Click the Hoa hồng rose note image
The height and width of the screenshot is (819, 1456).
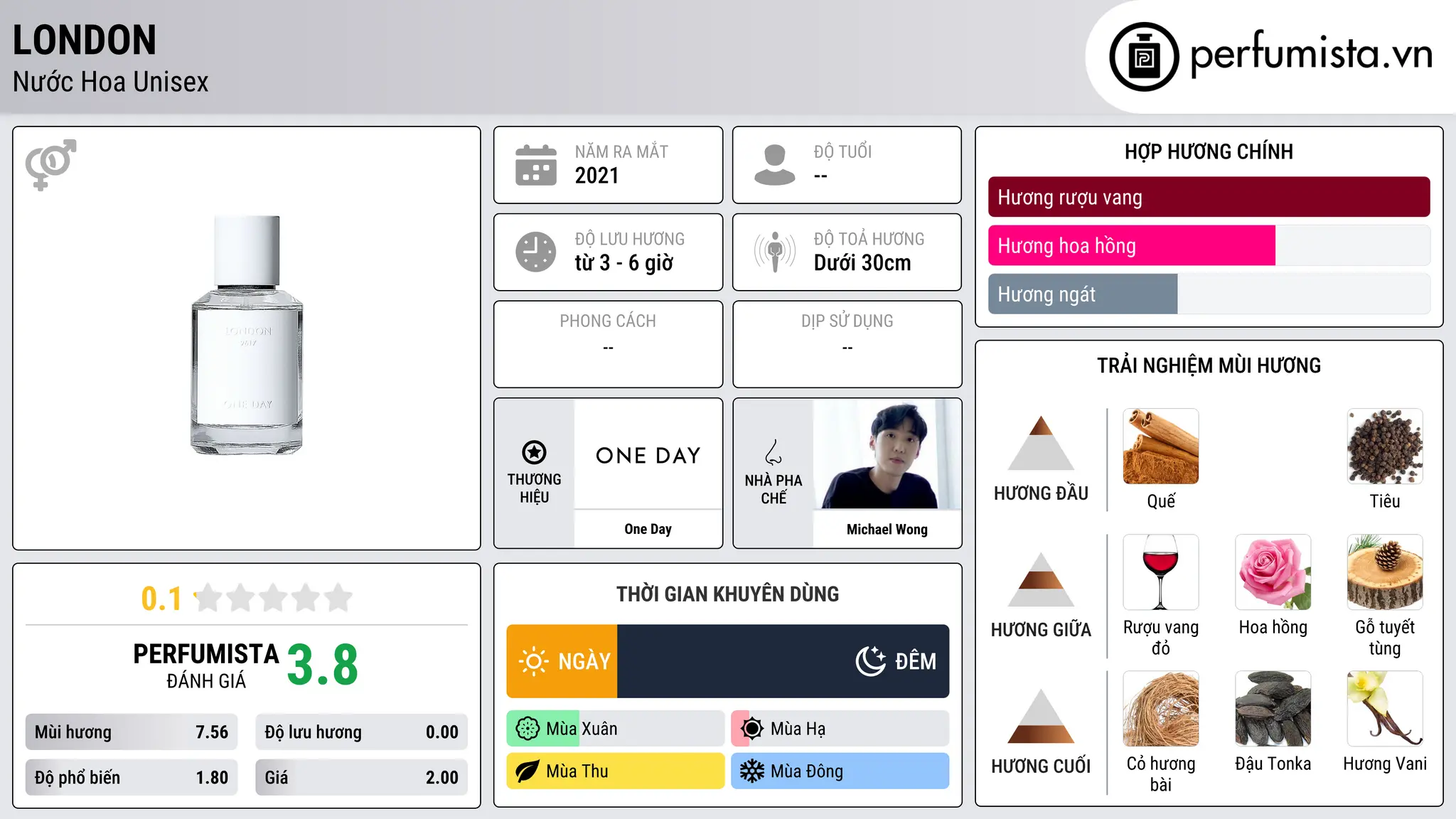point(1273,572)
